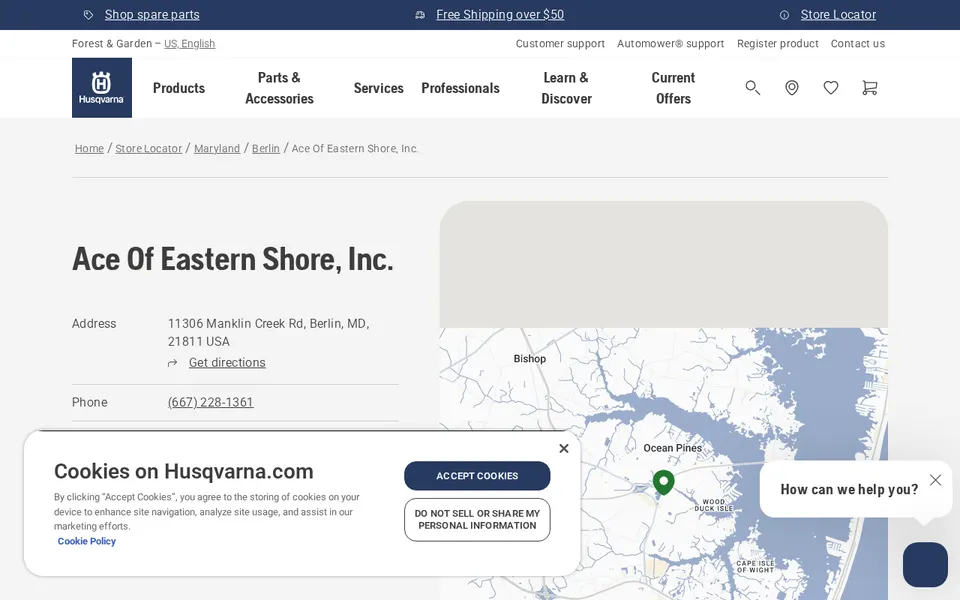Click the tag icon beside Shop spare parts

89,15
